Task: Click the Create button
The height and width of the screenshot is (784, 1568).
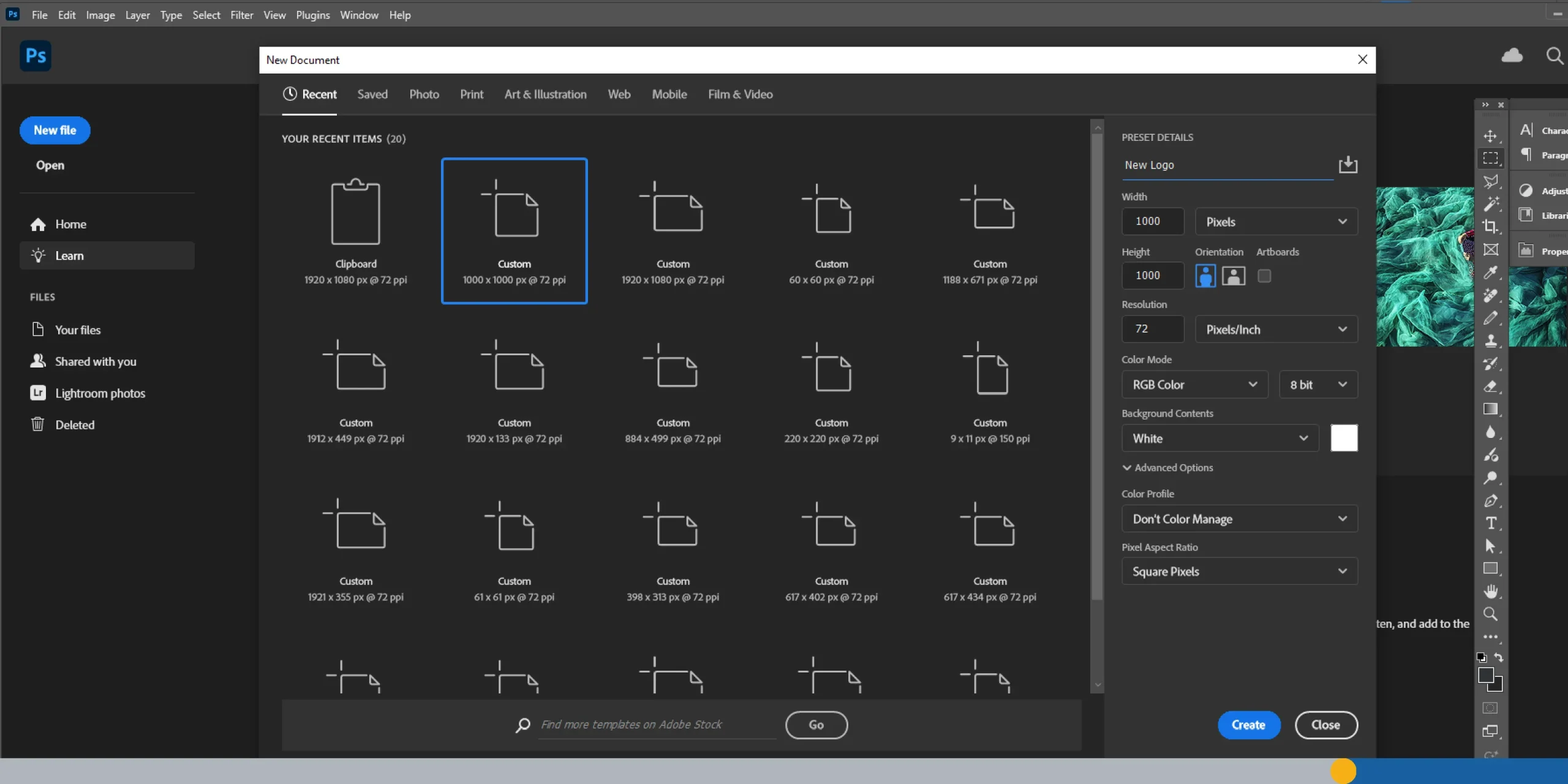Action: 1248,725
